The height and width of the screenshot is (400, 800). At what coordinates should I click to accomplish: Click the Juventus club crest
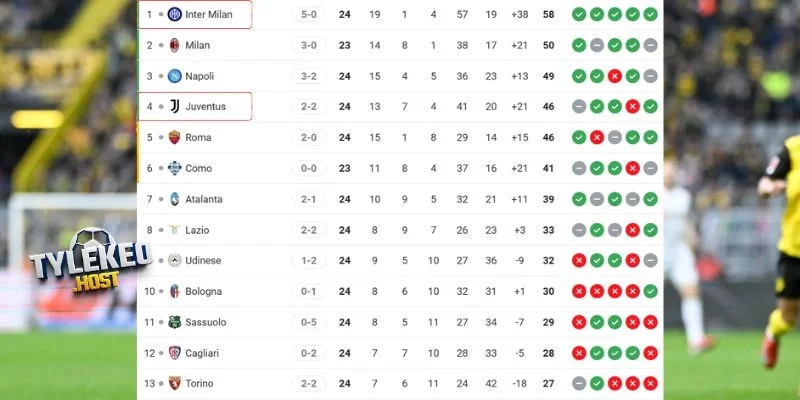174,107
